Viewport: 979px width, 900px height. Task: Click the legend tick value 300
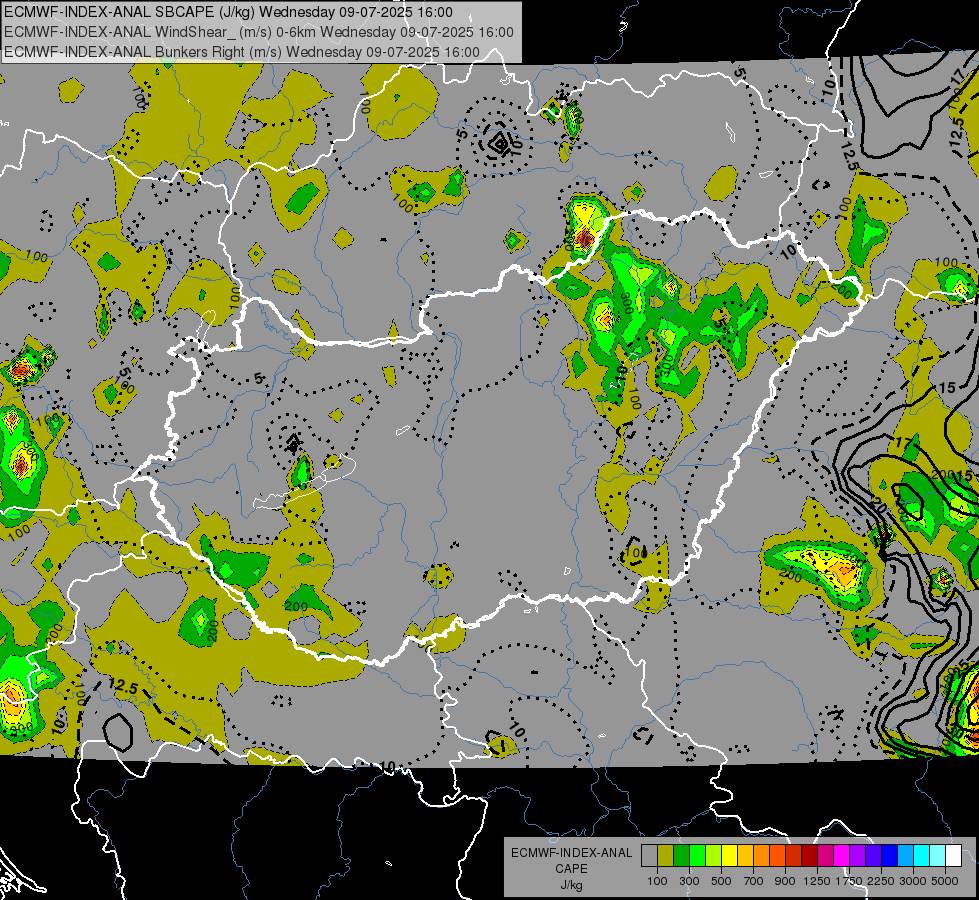(689, 881)
